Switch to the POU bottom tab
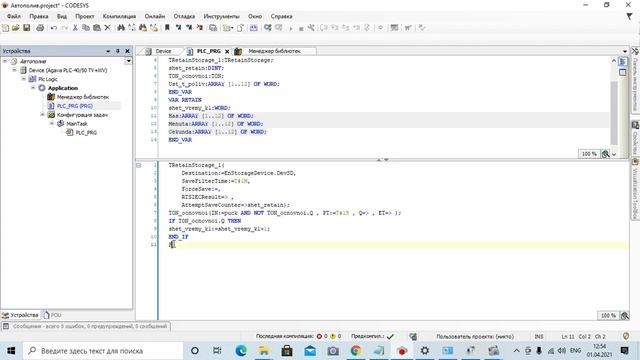 [x=52, y=315]
